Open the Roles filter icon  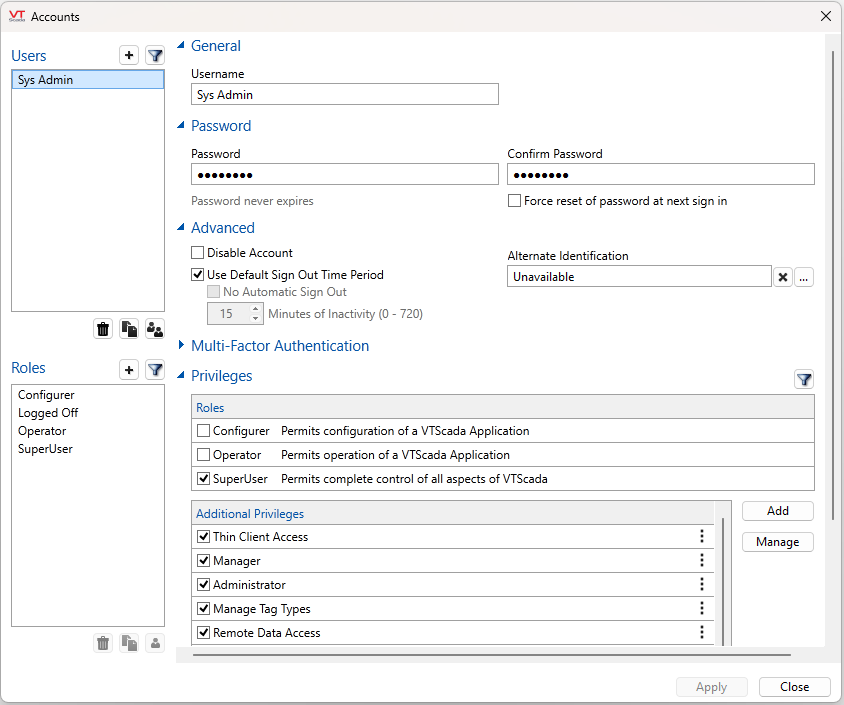click(155, 370)
